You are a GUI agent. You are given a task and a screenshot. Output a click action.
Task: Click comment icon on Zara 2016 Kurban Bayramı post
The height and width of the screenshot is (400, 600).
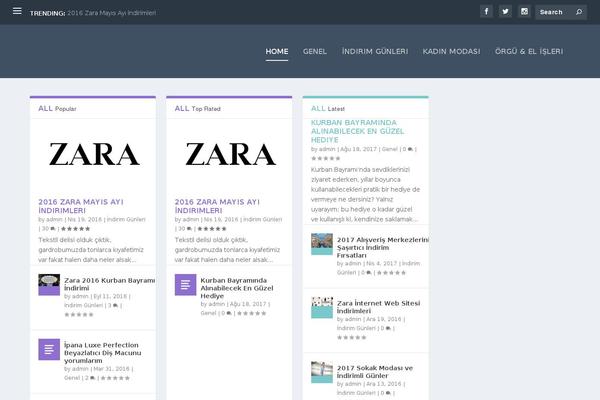[115, 305]
